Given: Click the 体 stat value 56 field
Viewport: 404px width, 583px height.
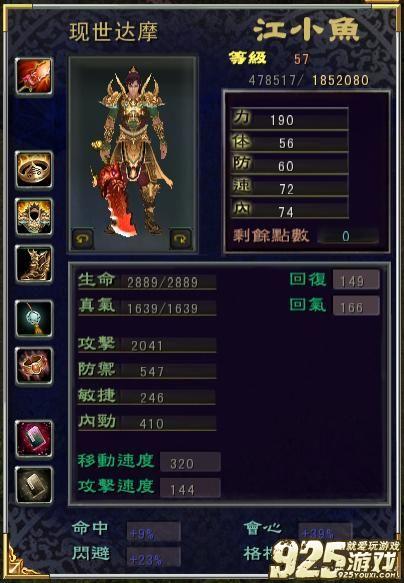Looking at the screenshot, I should tap(289, 142).
